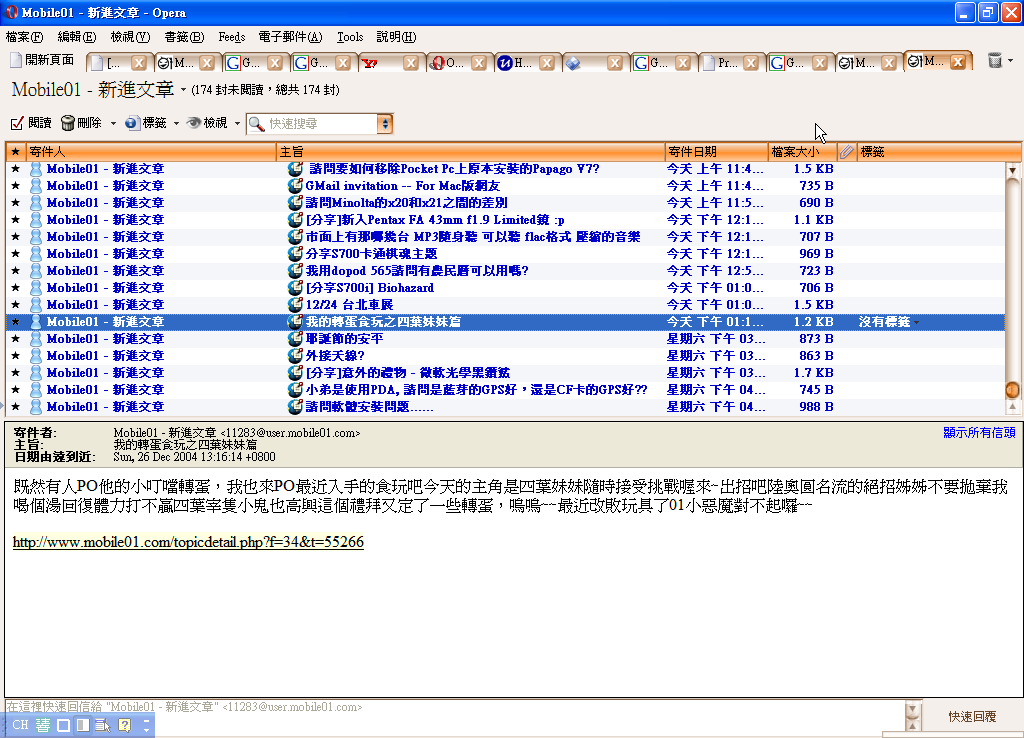Click the 顯示所有信頭 show all headers link
The width and height of the screenshot is (1024, 738).
tap(979, 432)
